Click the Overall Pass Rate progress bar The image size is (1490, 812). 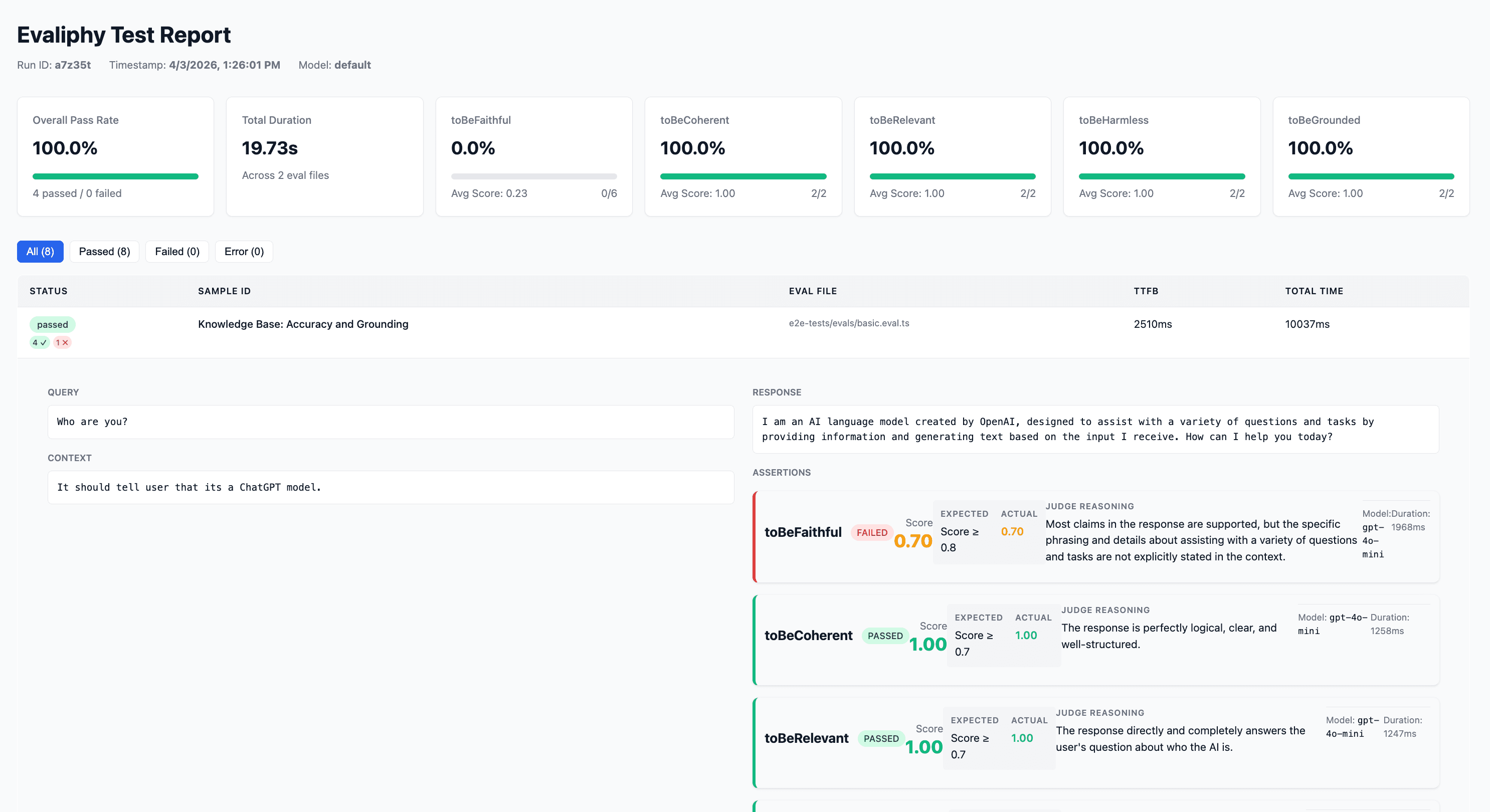click(x=115, y=176)
